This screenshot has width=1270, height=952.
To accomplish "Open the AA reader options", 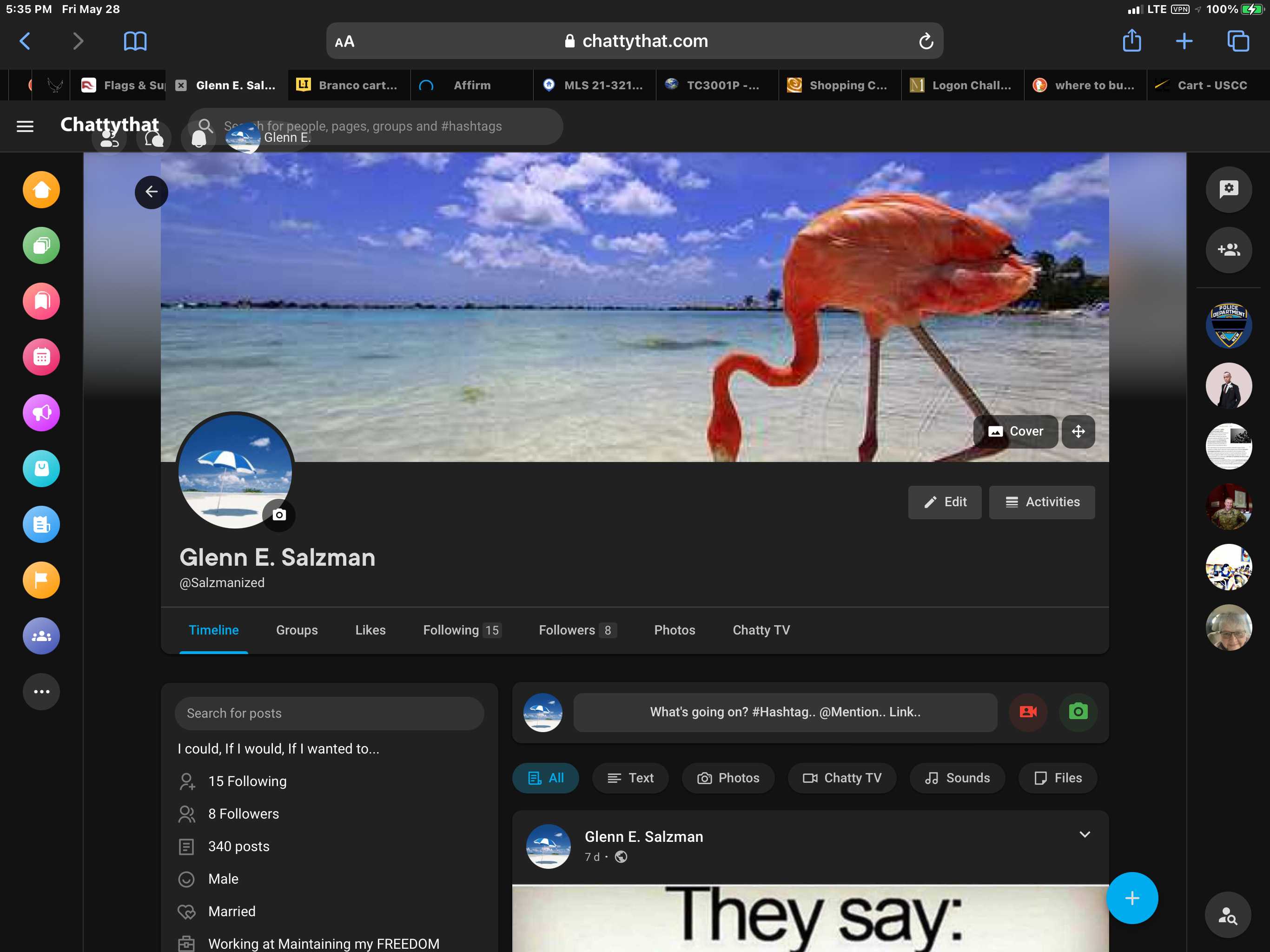I will (344, 41).
